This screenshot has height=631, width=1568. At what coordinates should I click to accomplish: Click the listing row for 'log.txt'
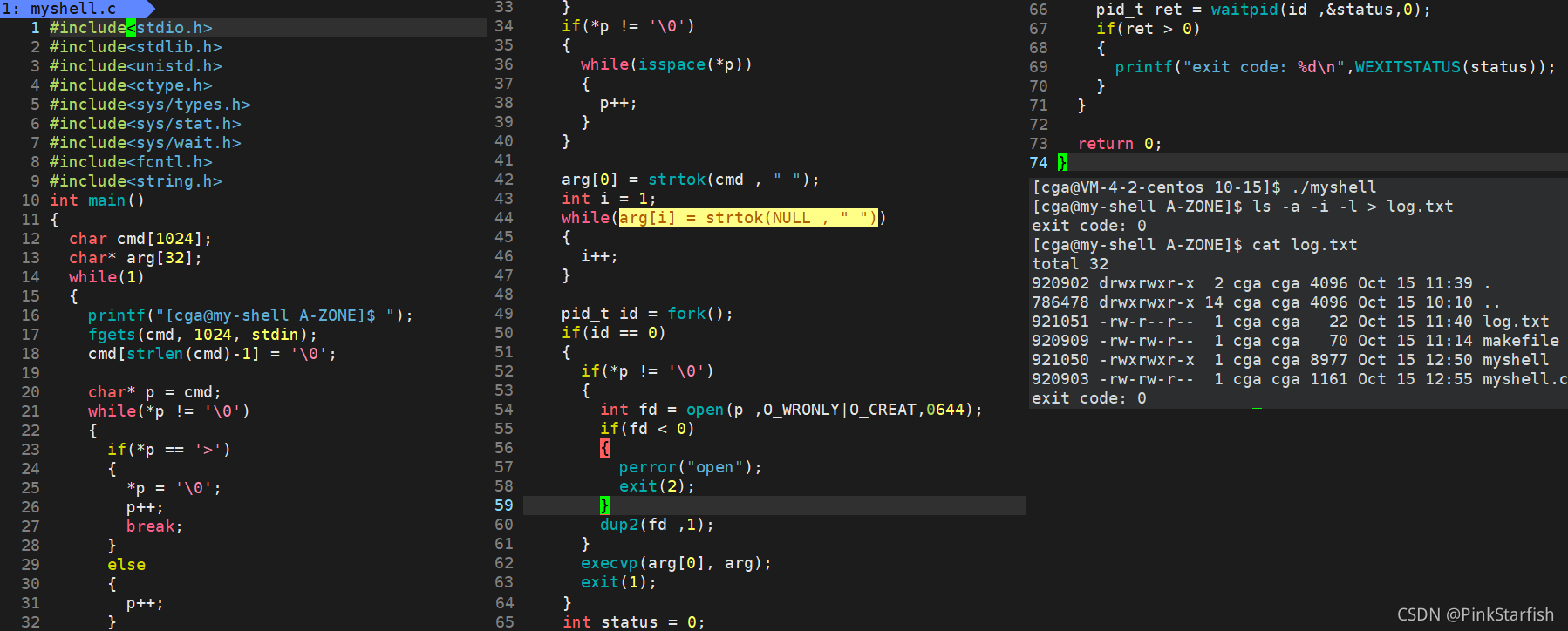[x=1291, y=322]
